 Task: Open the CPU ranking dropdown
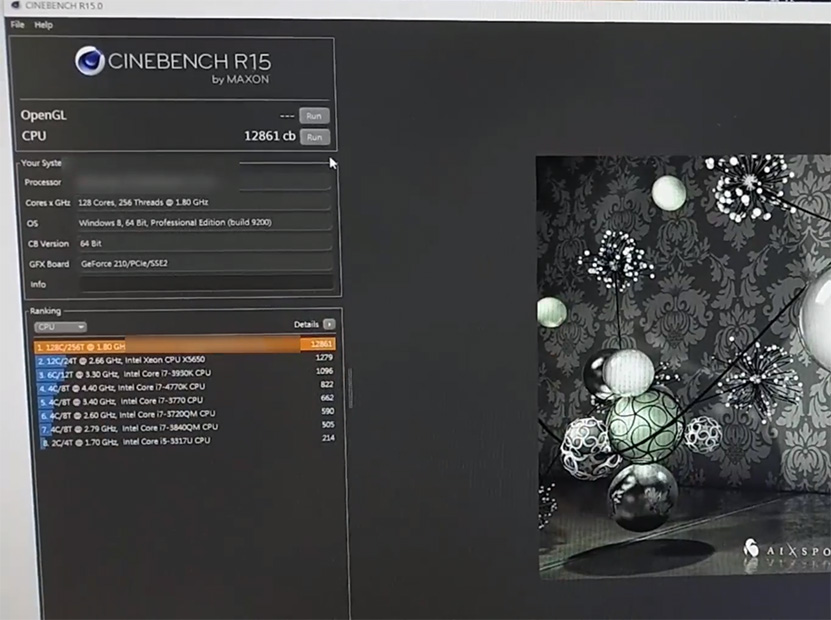click(60, 327)
